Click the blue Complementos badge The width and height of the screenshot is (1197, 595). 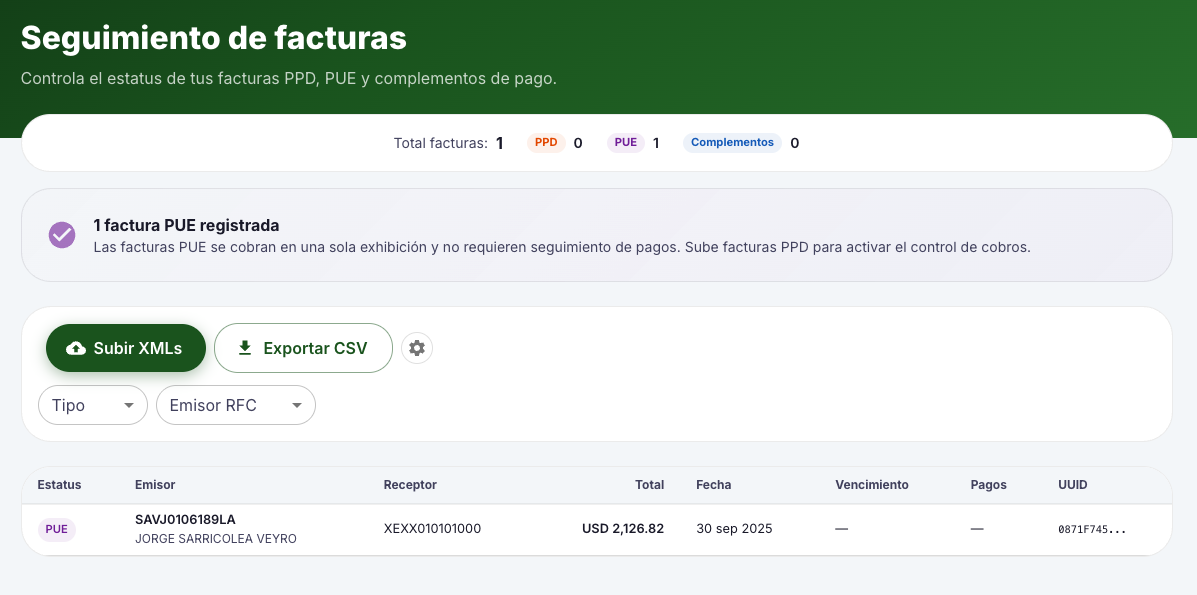(732, 142)
